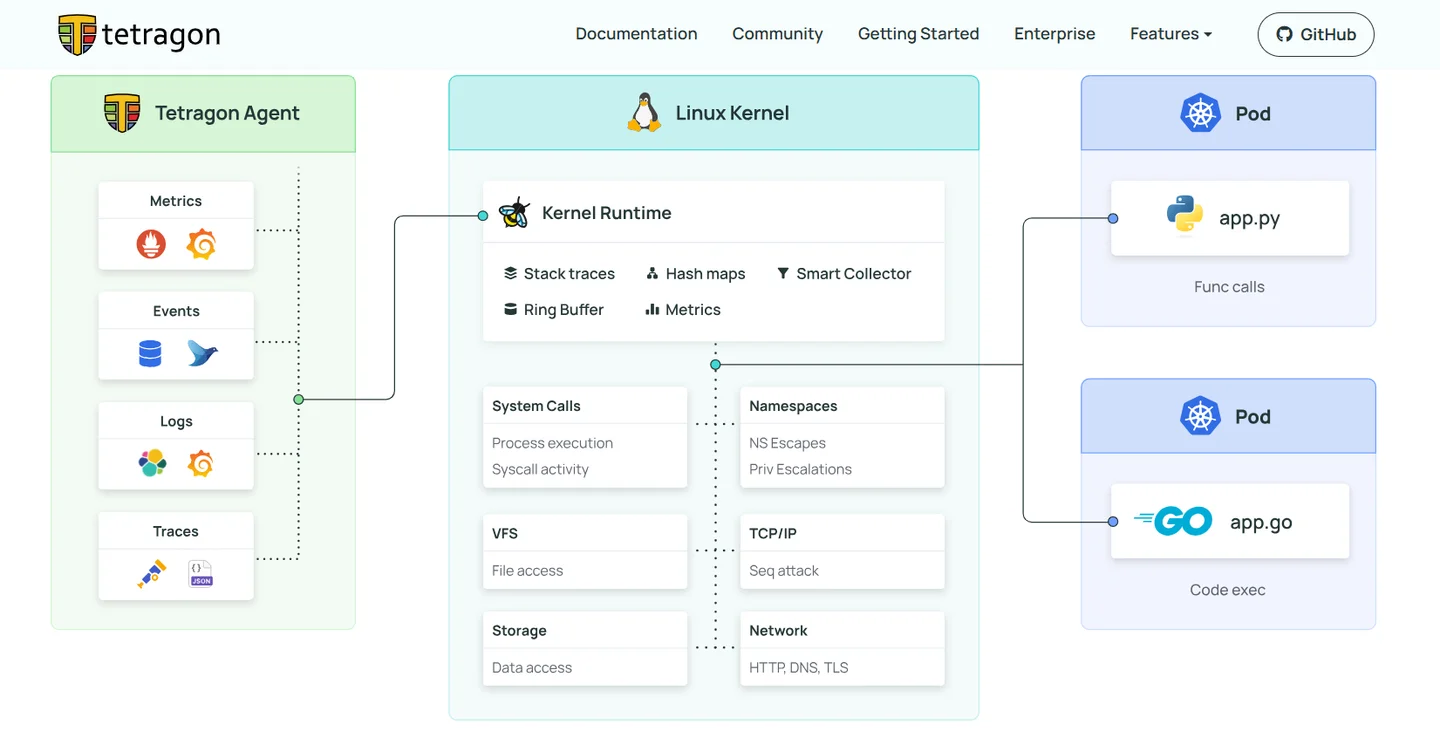Expand the Features dropdown menu
The width and height of the screenshot is (1440, 739).
pyautogui.click(x=1171, y=34)
